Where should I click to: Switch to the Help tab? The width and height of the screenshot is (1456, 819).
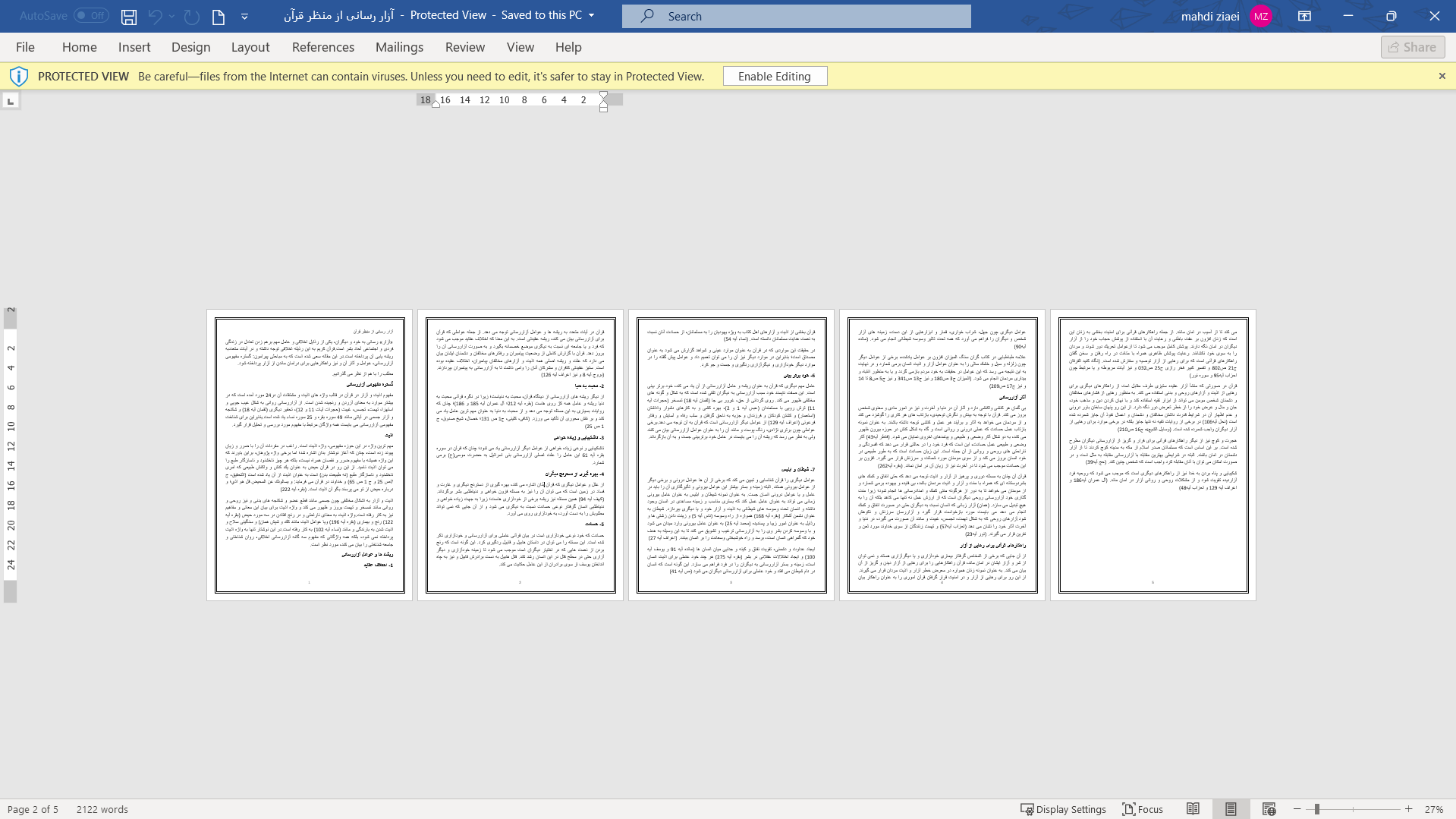568,47
